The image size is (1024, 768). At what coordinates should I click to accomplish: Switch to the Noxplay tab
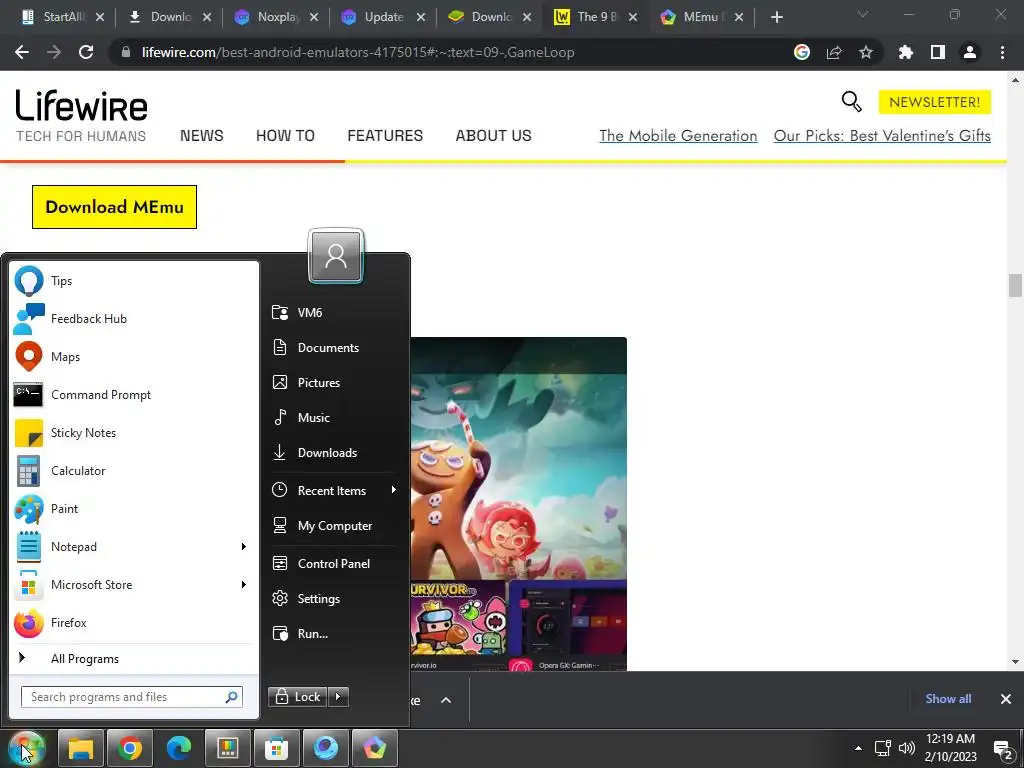point(278,17)
